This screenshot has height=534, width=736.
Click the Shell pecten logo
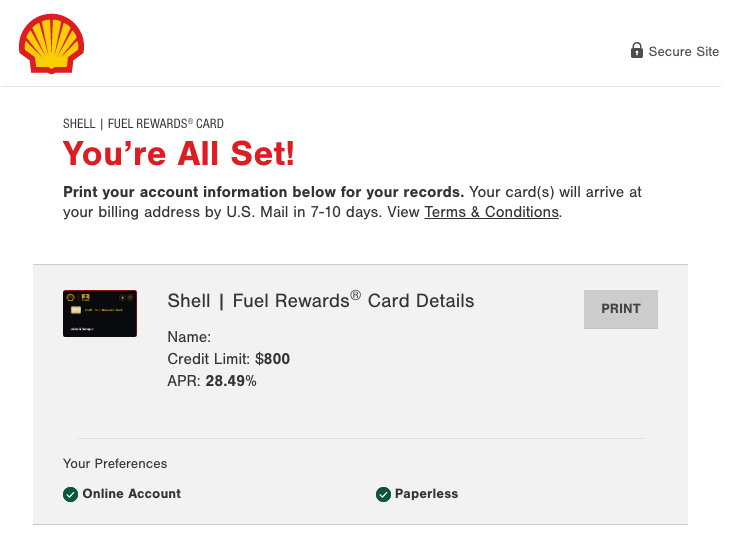(x=51, y=44)
